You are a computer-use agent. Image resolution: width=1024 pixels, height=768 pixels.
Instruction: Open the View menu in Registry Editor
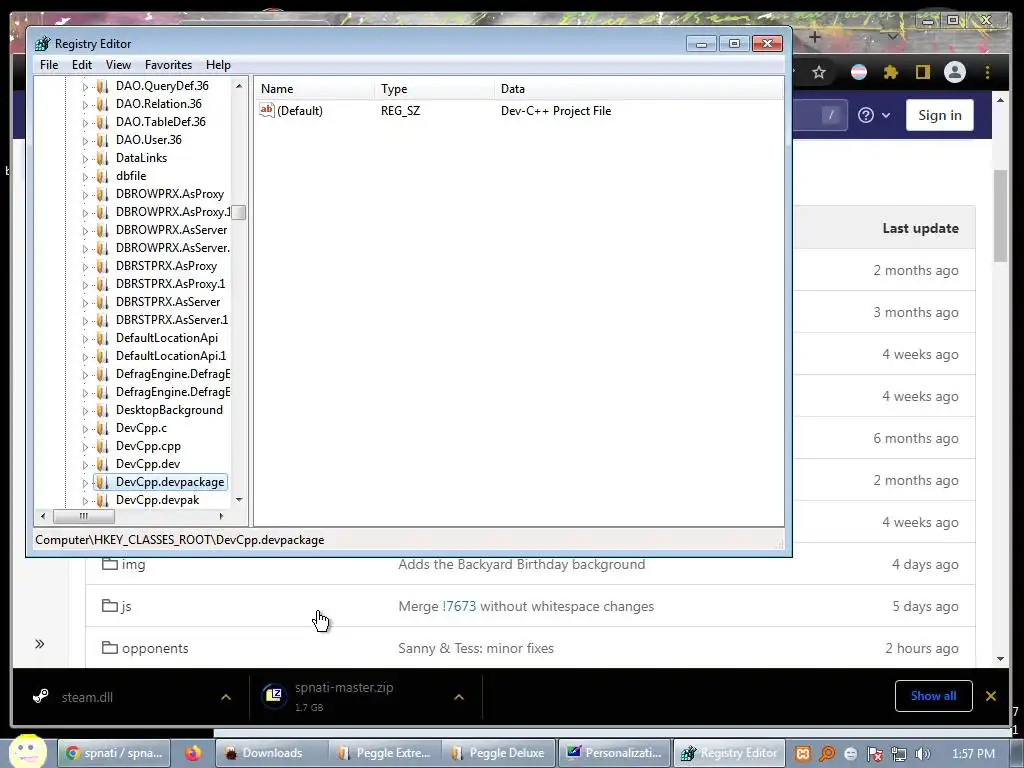click(118, 65)
